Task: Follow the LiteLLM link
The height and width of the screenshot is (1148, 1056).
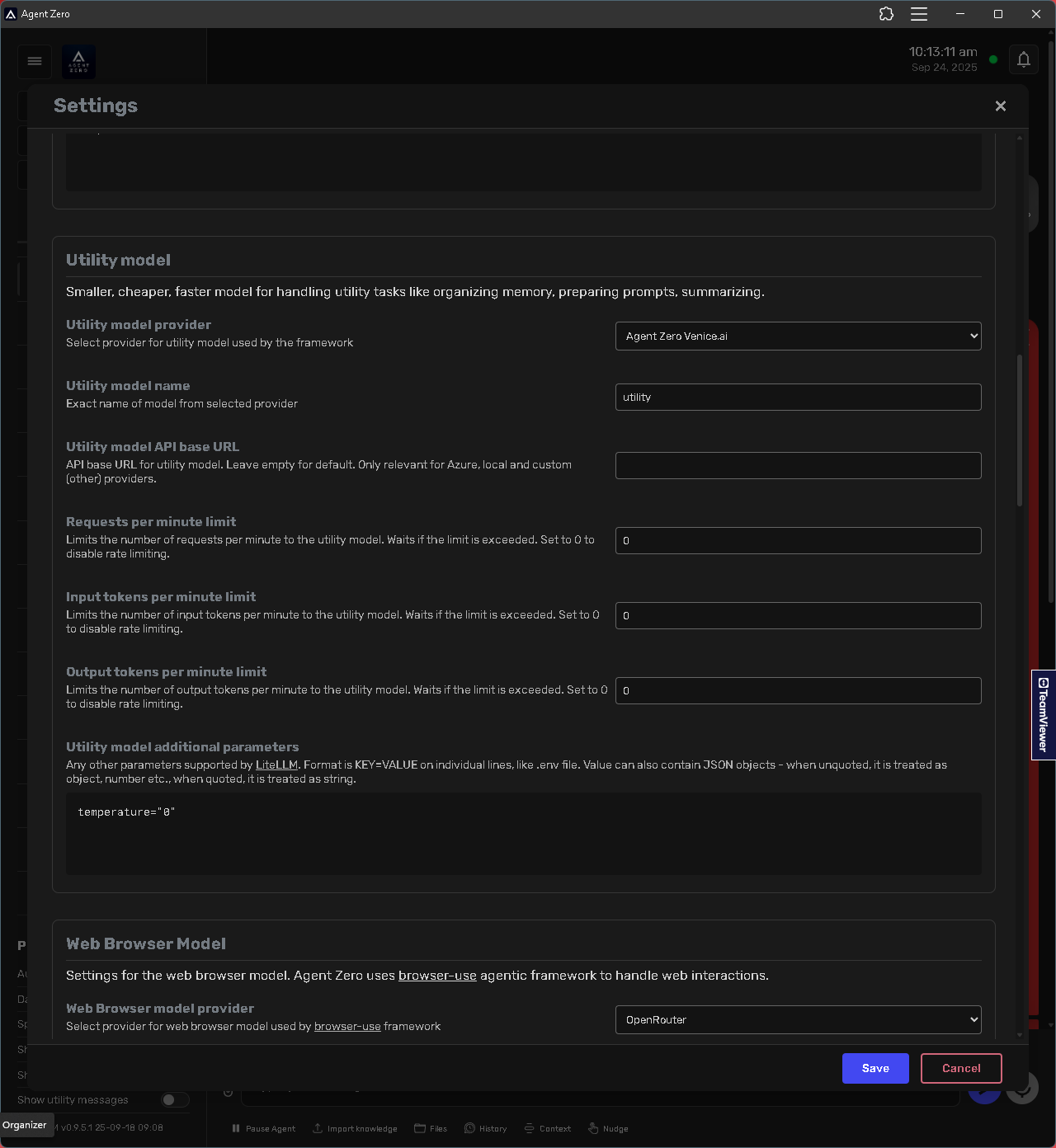Action: pos(276,765)
